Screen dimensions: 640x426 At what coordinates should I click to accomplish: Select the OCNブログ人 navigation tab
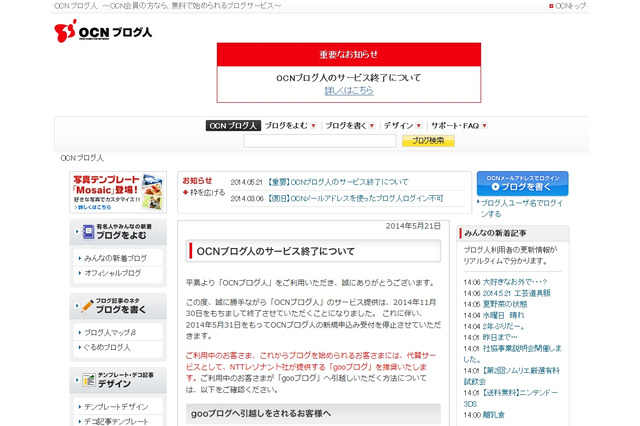tap(233, 126)
